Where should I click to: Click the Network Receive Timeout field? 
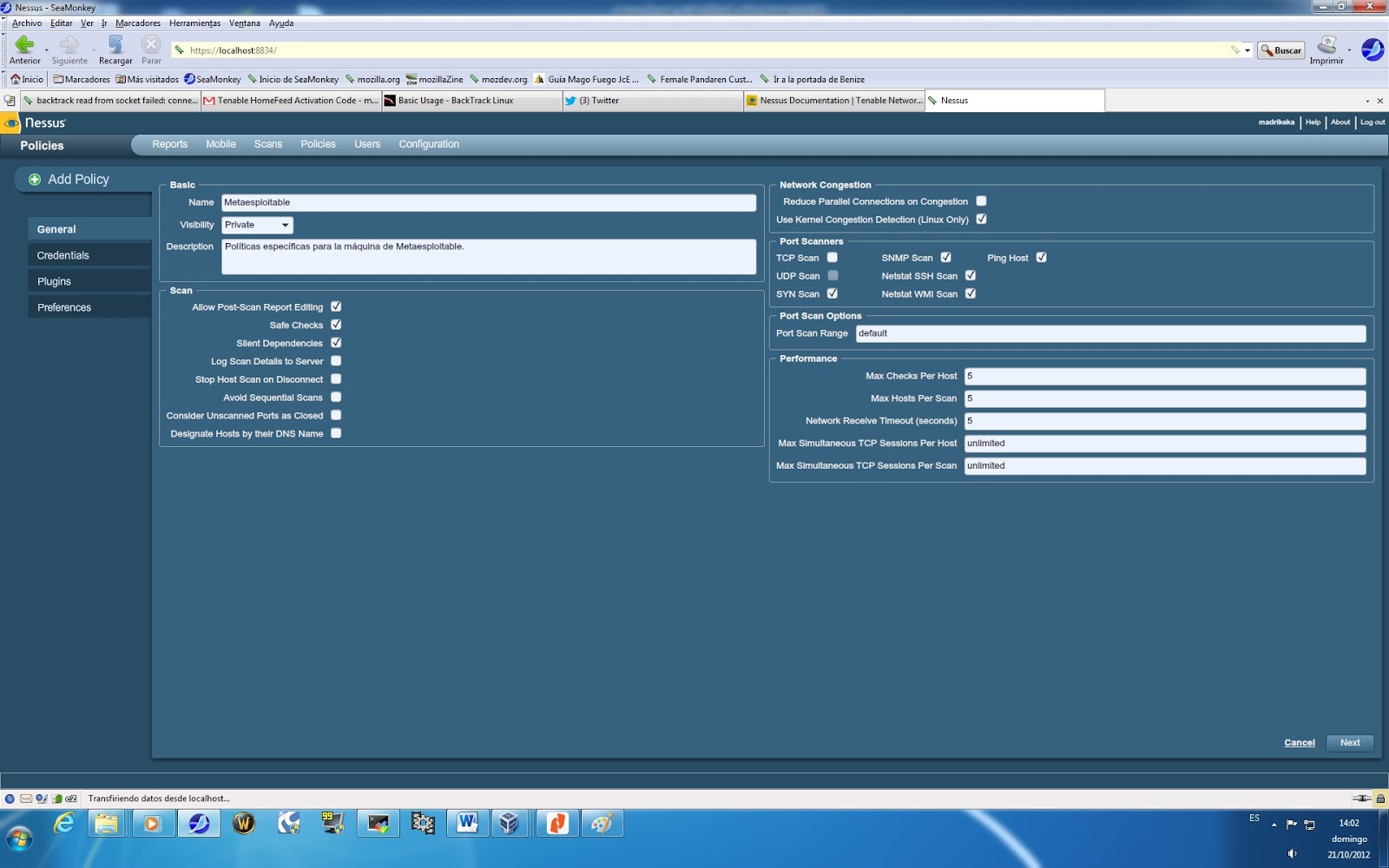pos(1165,421)
